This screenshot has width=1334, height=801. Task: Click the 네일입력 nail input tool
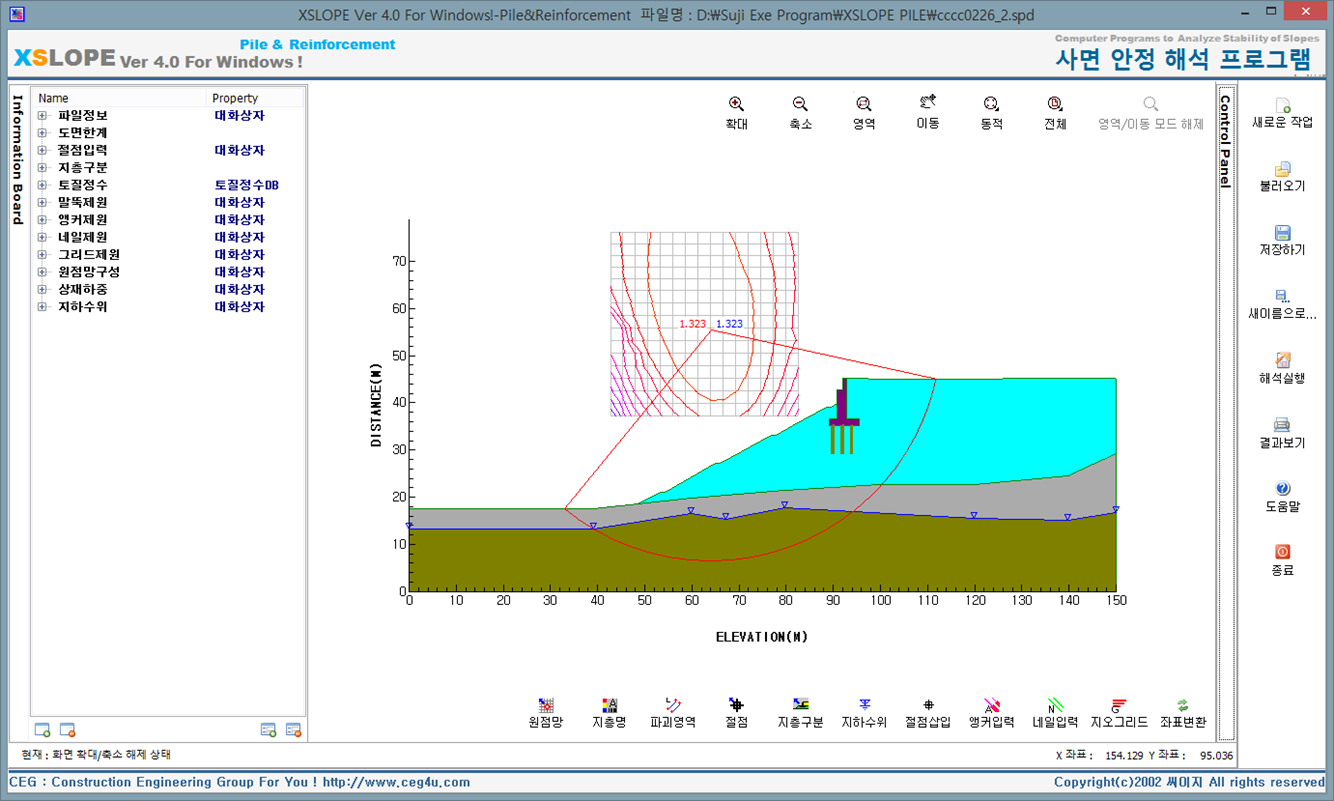(x=1055, y=713)
